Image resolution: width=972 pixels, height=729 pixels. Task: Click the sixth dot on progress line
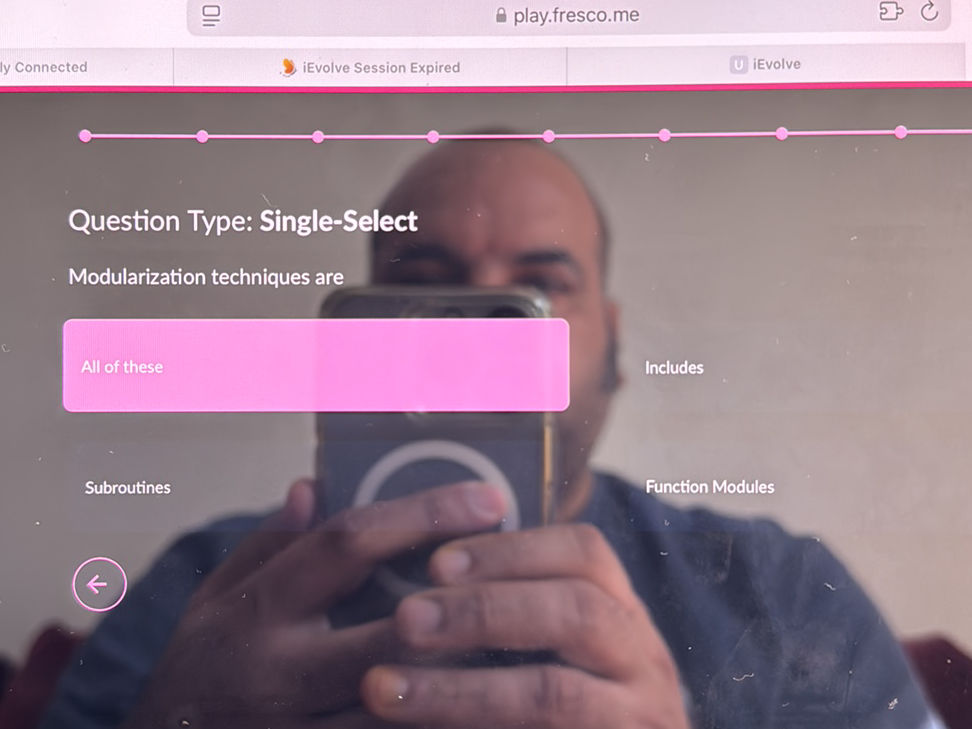[x=665, y=135]
